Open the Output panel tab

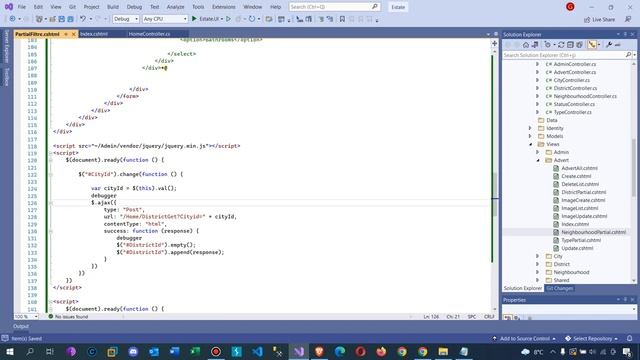pos(21,326)
